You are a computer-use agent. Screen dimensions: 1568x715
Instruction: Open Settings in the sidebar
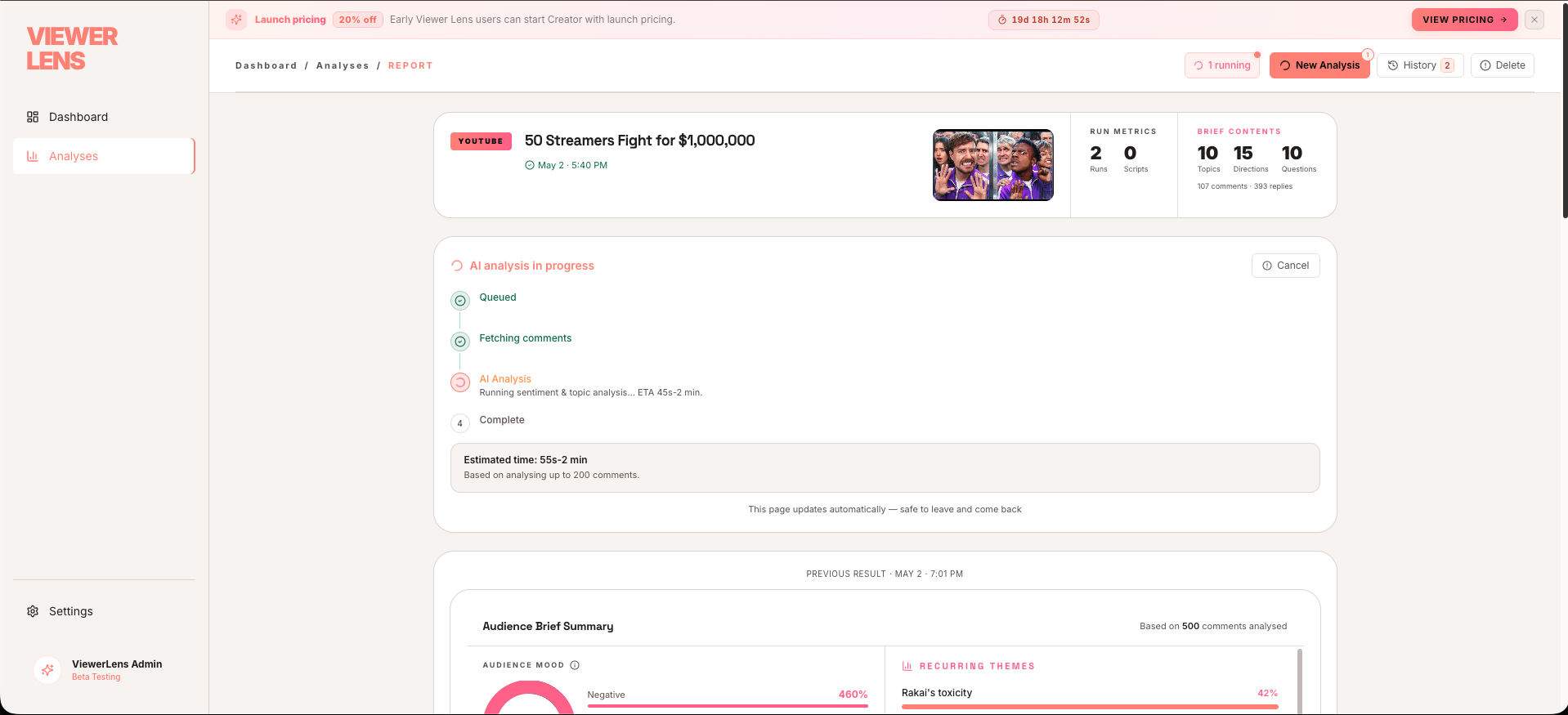click(x=104, y=611)
